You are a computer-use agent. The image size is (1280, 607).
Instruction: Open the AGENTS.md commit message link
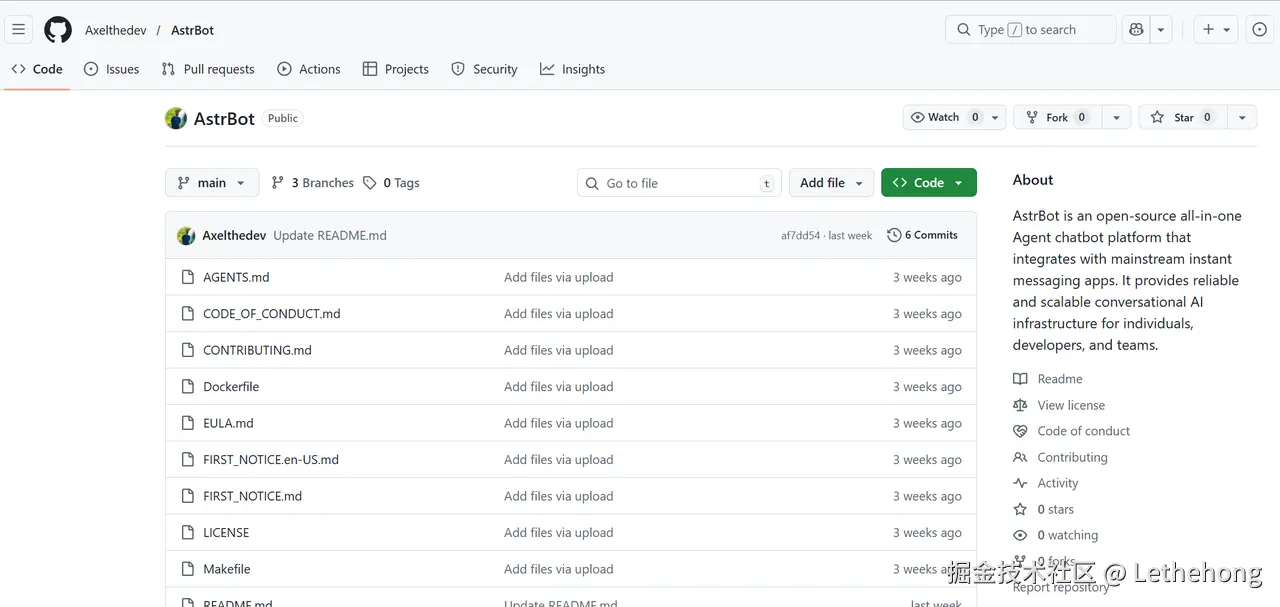[559, 277]
